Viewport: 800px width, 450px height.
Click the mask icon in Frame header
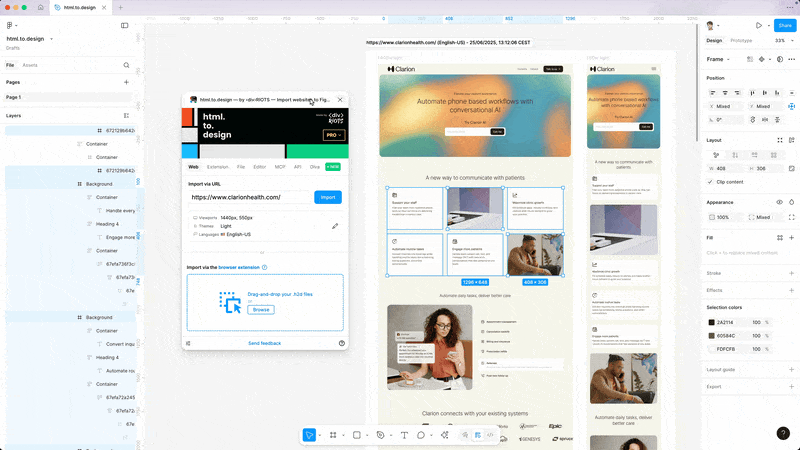[x=780, y=59]
